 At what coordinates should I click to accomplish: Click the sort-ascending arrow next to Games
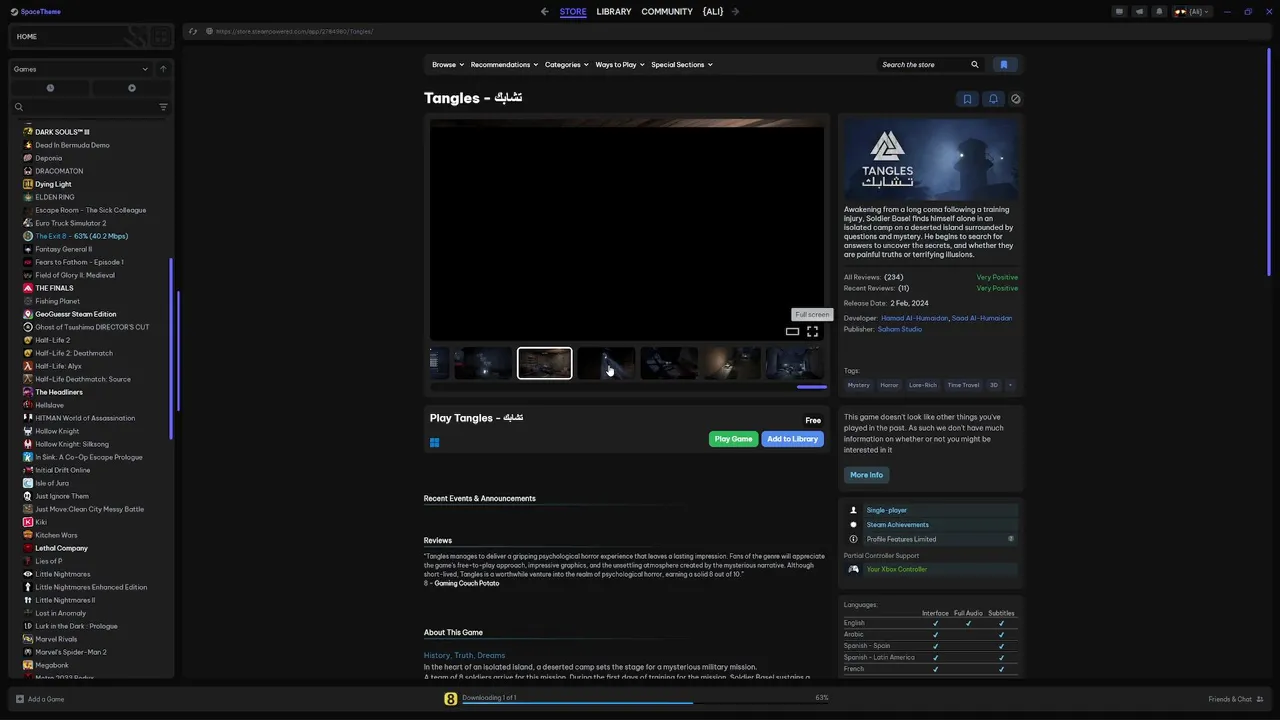tap(163, 69)
